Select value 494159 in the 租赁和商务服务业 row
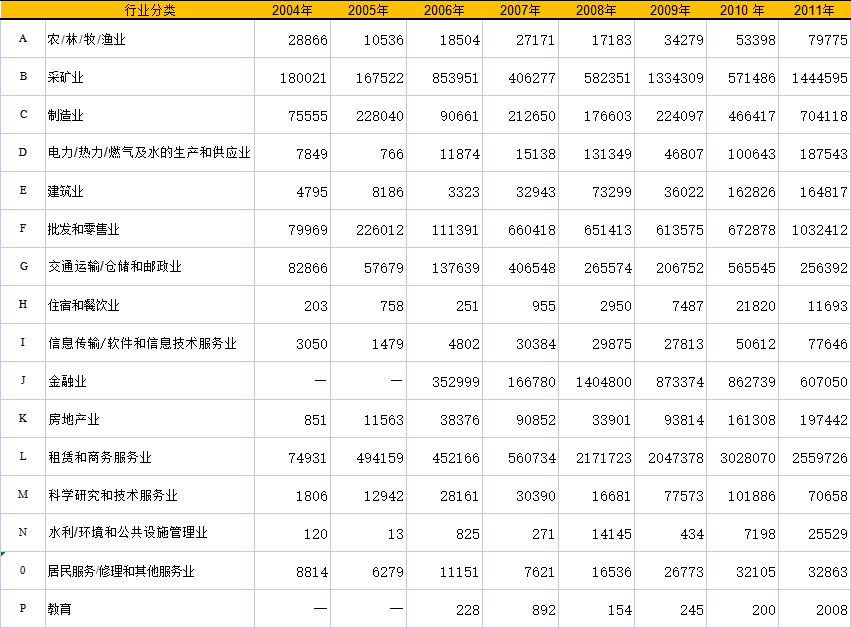 [369, 456]
